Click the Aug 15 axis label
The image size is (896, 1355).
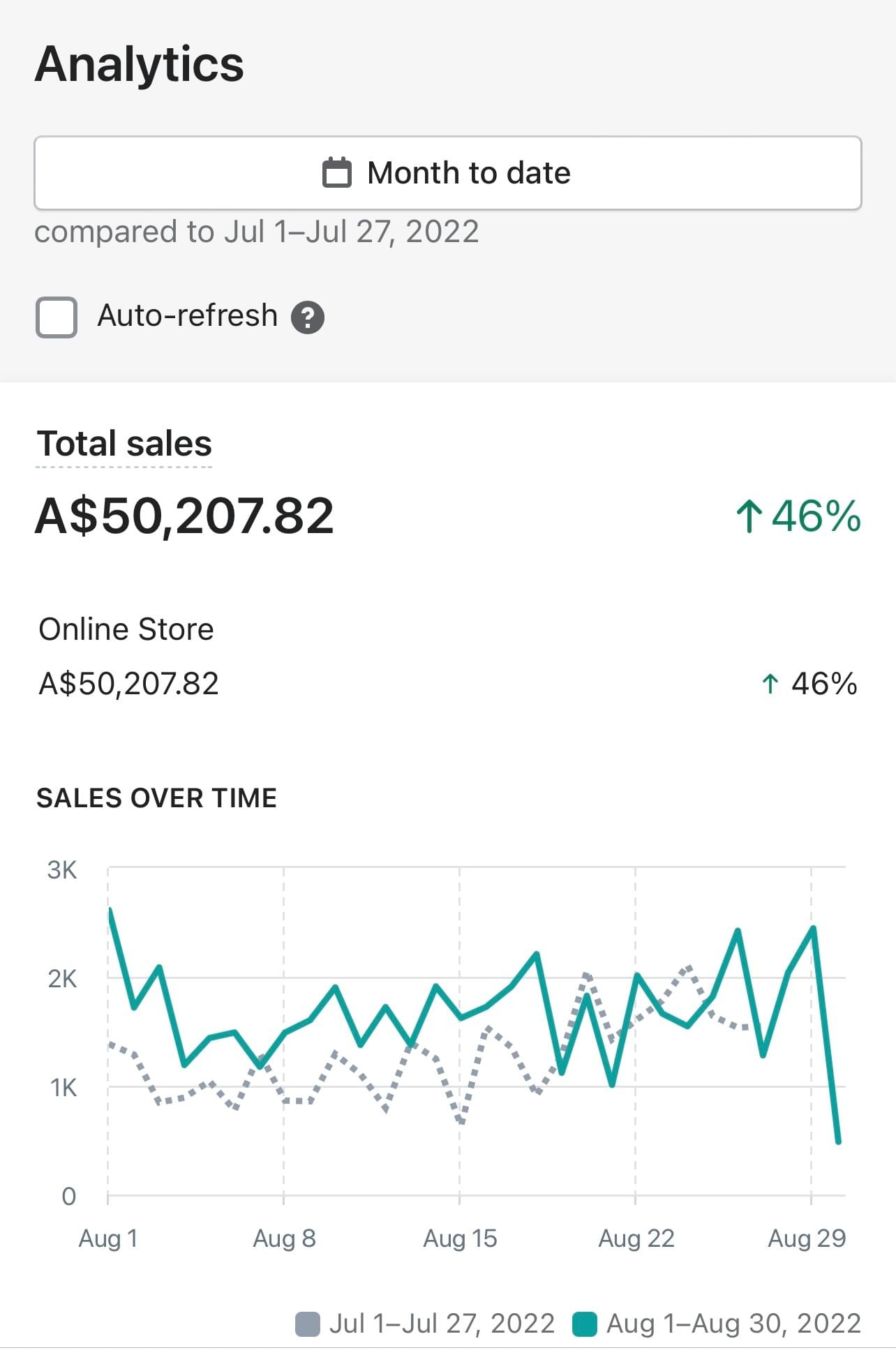click(x=460, y=1238)
